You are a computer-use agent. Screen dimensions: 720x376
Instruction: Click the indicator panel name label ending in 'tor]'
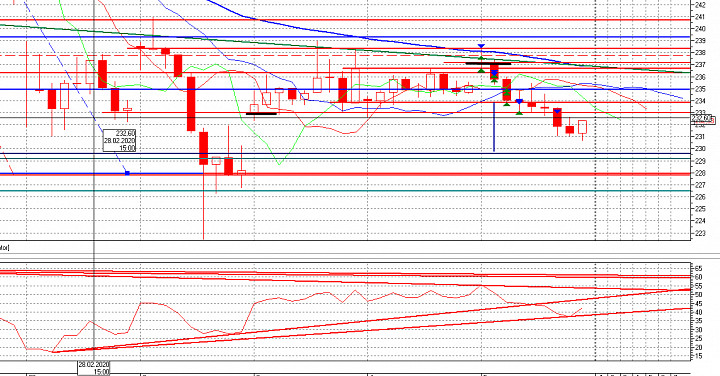click(5, 248)
